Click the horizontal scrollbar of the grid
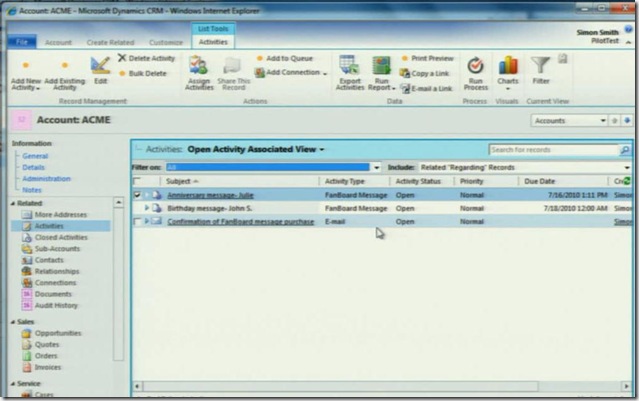 (340, 386)
